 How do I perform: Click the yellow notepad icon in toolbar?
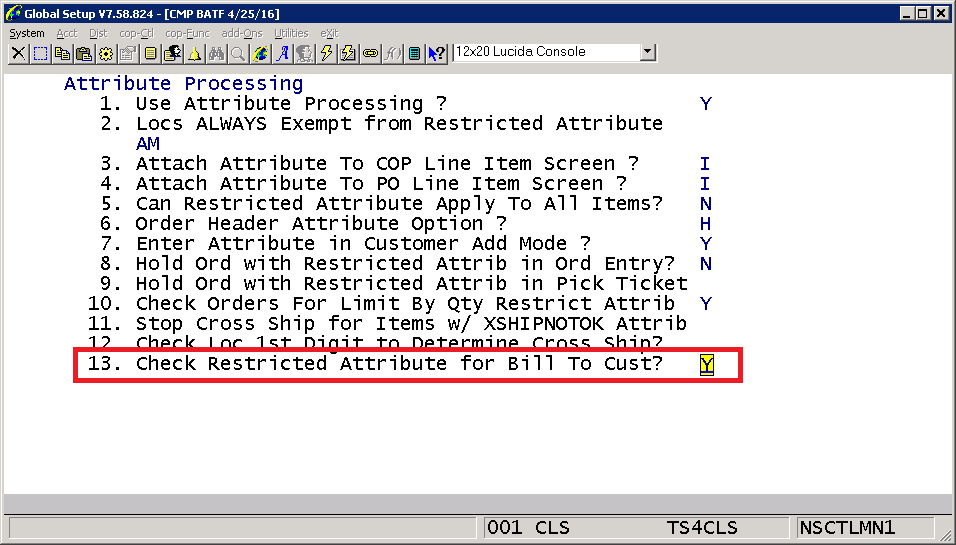[150, 53]
